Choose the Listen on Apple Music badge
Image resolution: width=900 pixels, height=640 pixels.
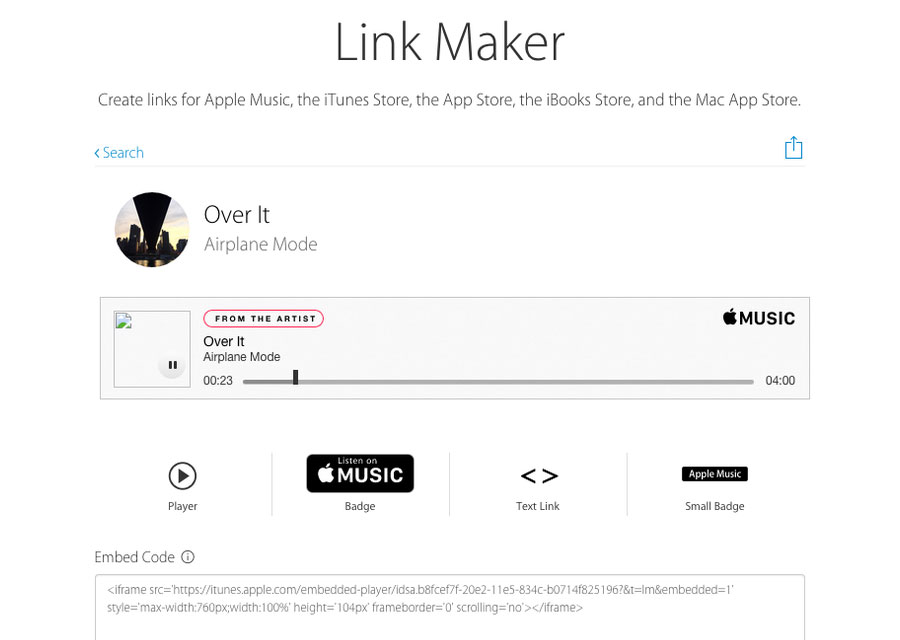(360, 474)
